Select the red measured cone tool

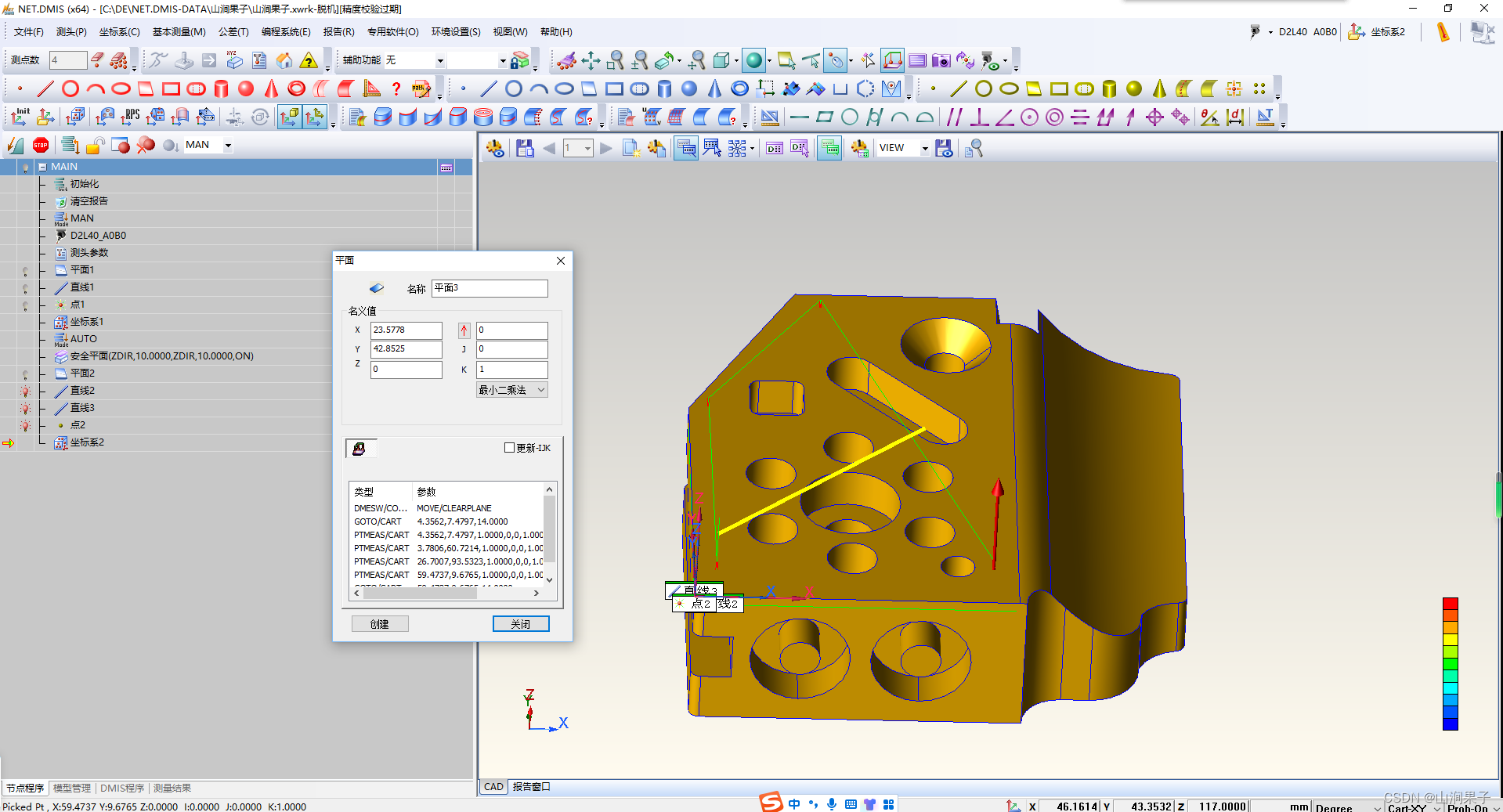point(271,88)
